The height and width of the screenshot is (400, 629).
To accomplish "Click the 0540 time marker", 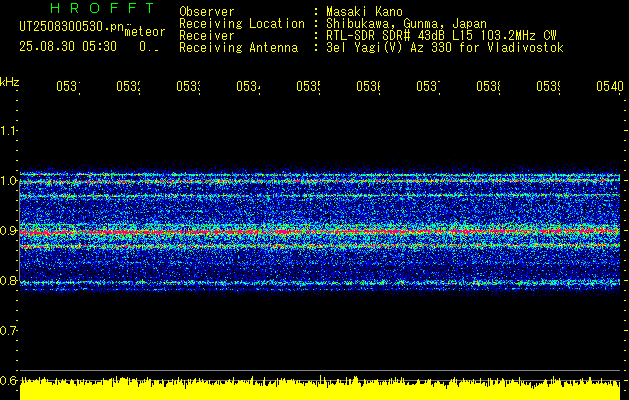I will (610, 86).
